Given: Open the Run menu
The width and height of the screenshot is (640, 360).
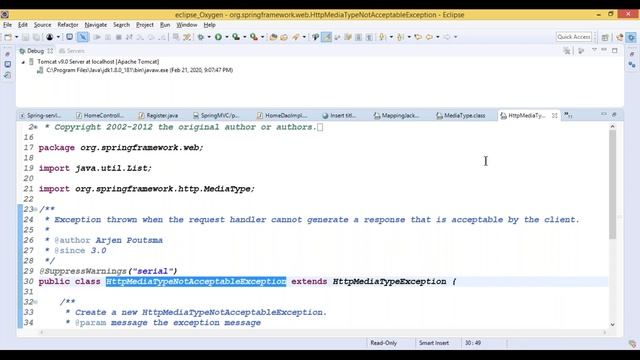Looking at the screenshot, I should [165, 25].
